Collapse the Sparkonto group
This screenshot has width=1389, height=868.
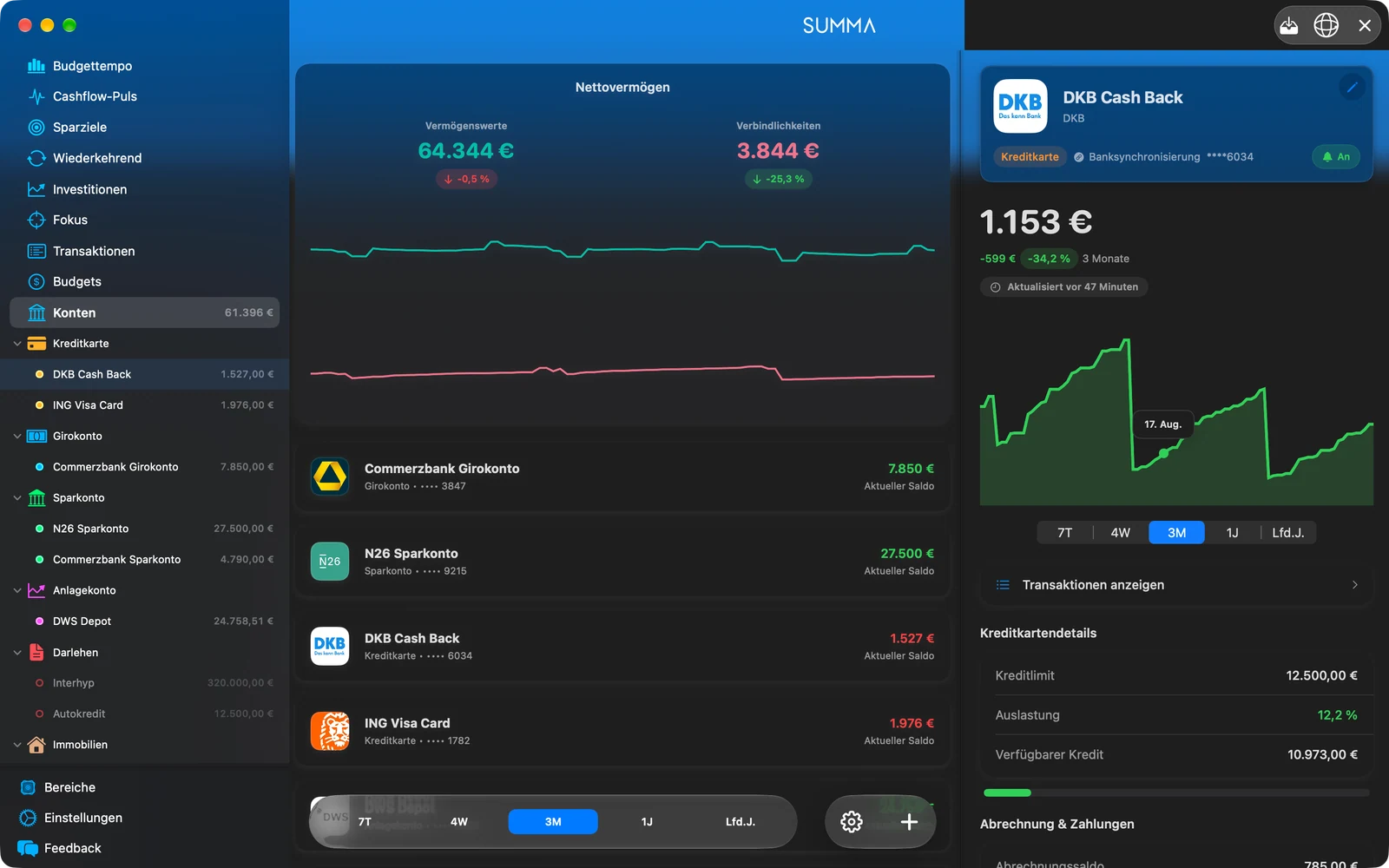coord(17,497)
